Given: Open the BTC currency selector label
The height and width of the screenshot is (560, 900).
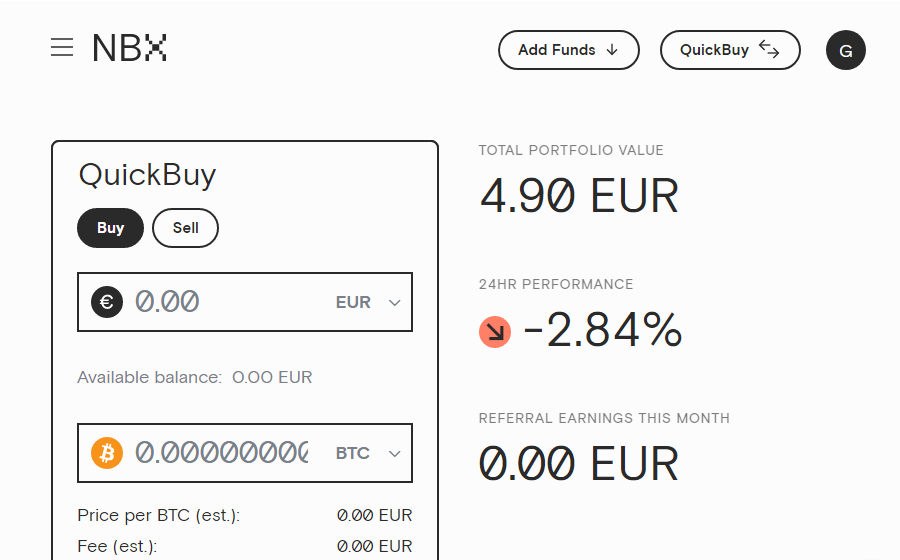Looking at the screenshot, I should (x=352, y=453).
